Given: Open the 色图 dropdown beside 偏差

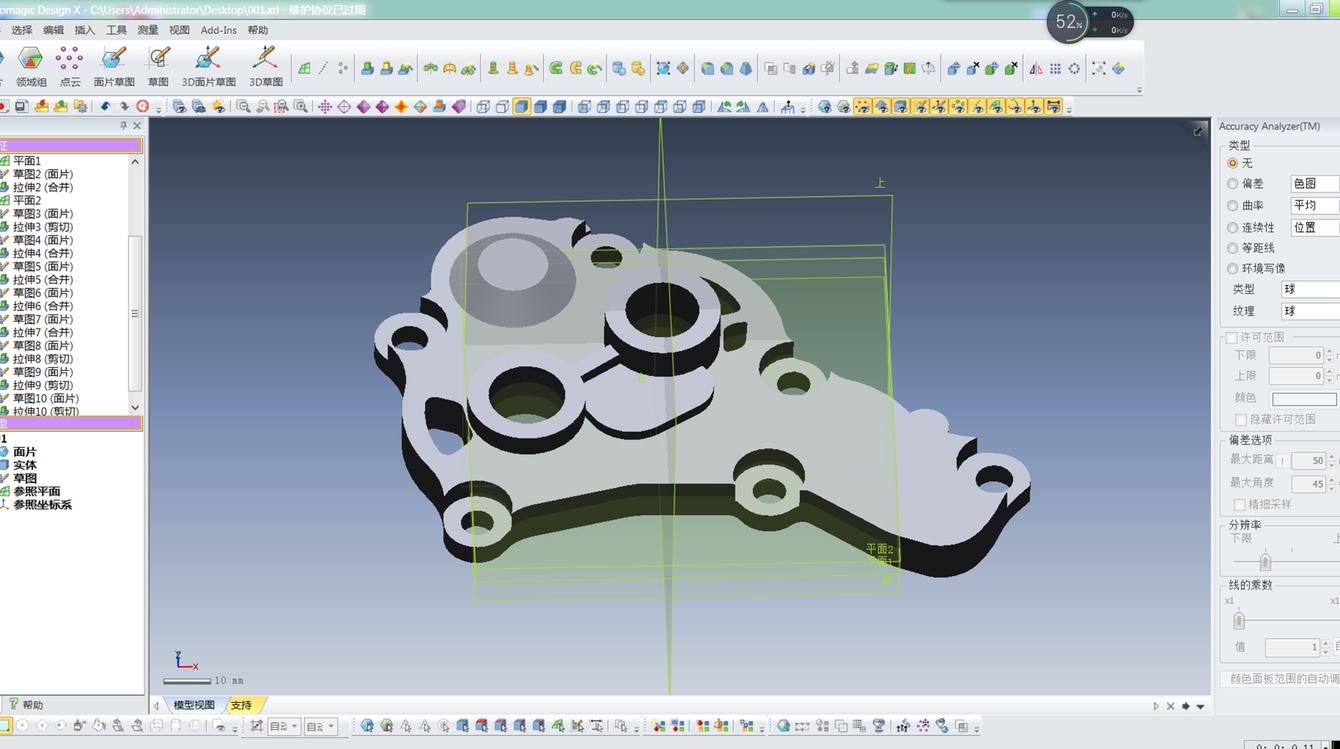Looking at the screenshot, I should (x=1314, y=184).
